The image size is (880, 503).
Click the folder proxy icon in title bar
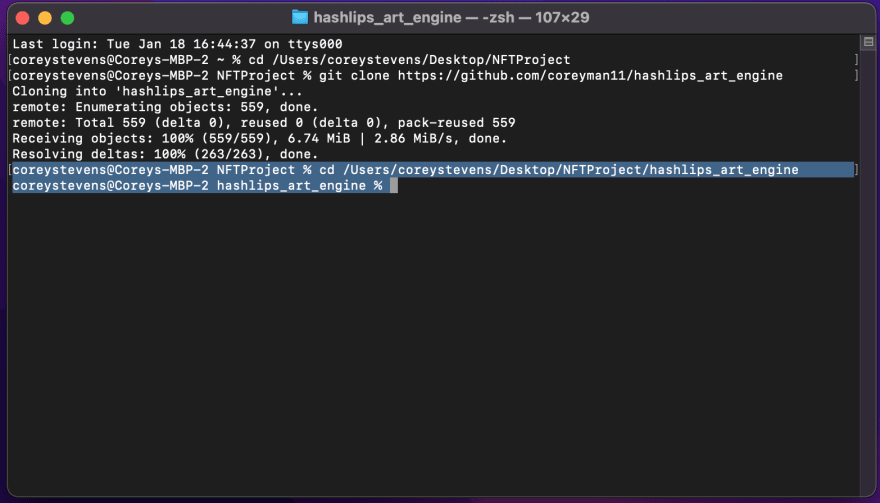pos(300,17)
